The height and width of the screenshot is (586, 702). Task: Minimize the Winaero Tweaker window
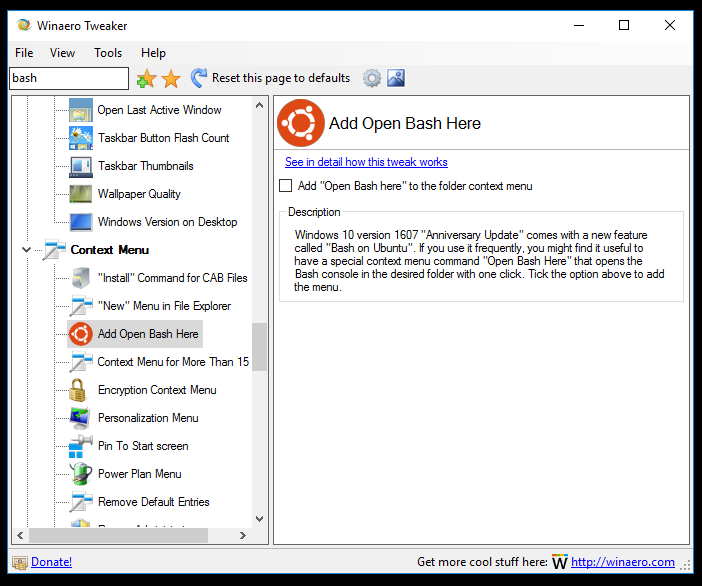[579, 25]
